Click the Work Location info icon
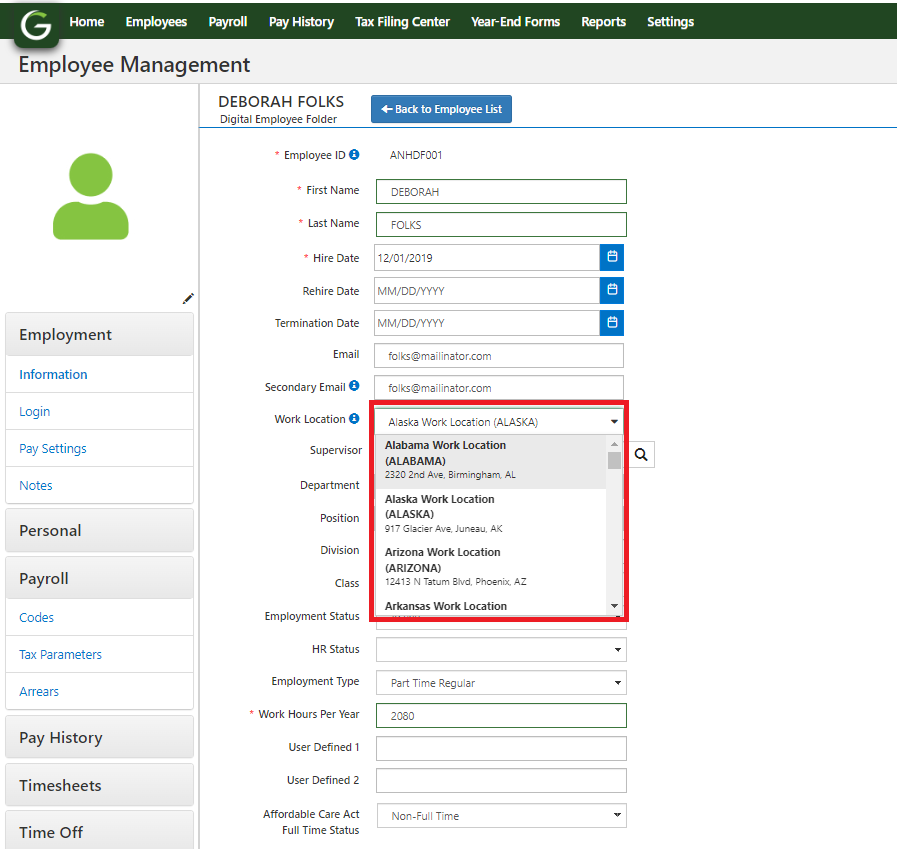The width and height of the screenshot is (897, 849). 354,419
